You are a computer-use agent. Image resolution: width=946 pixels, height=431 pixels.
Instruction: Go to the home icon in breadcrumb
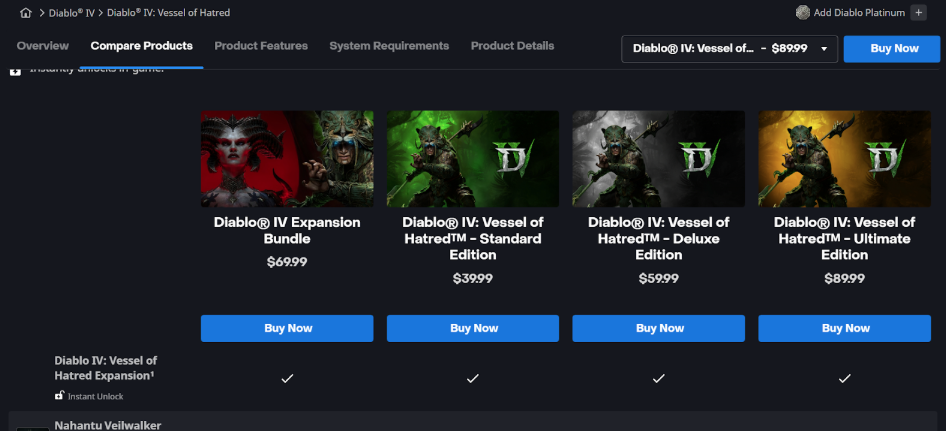click(25, 13)
